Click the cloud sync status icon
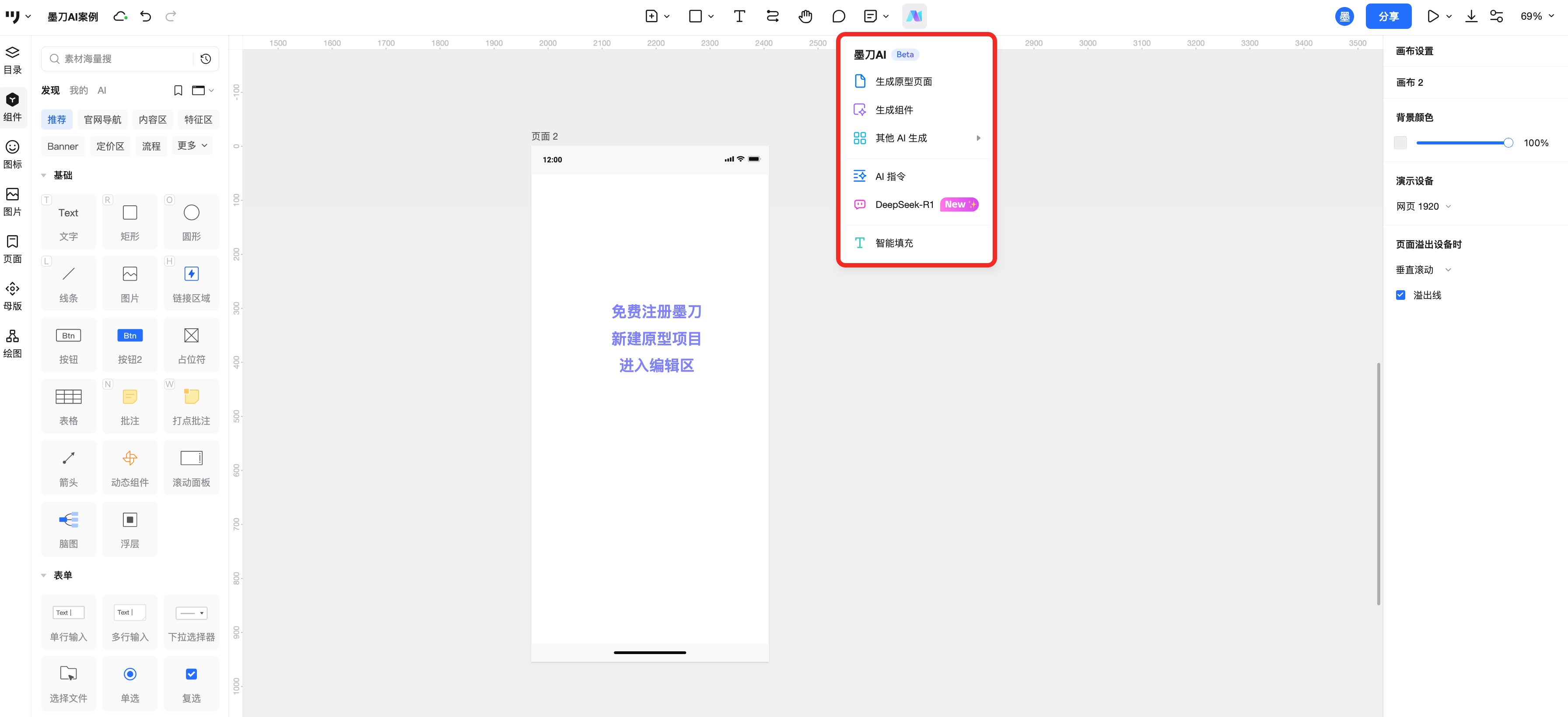This screenshot has height=717, width=1568. coord(120,17)
